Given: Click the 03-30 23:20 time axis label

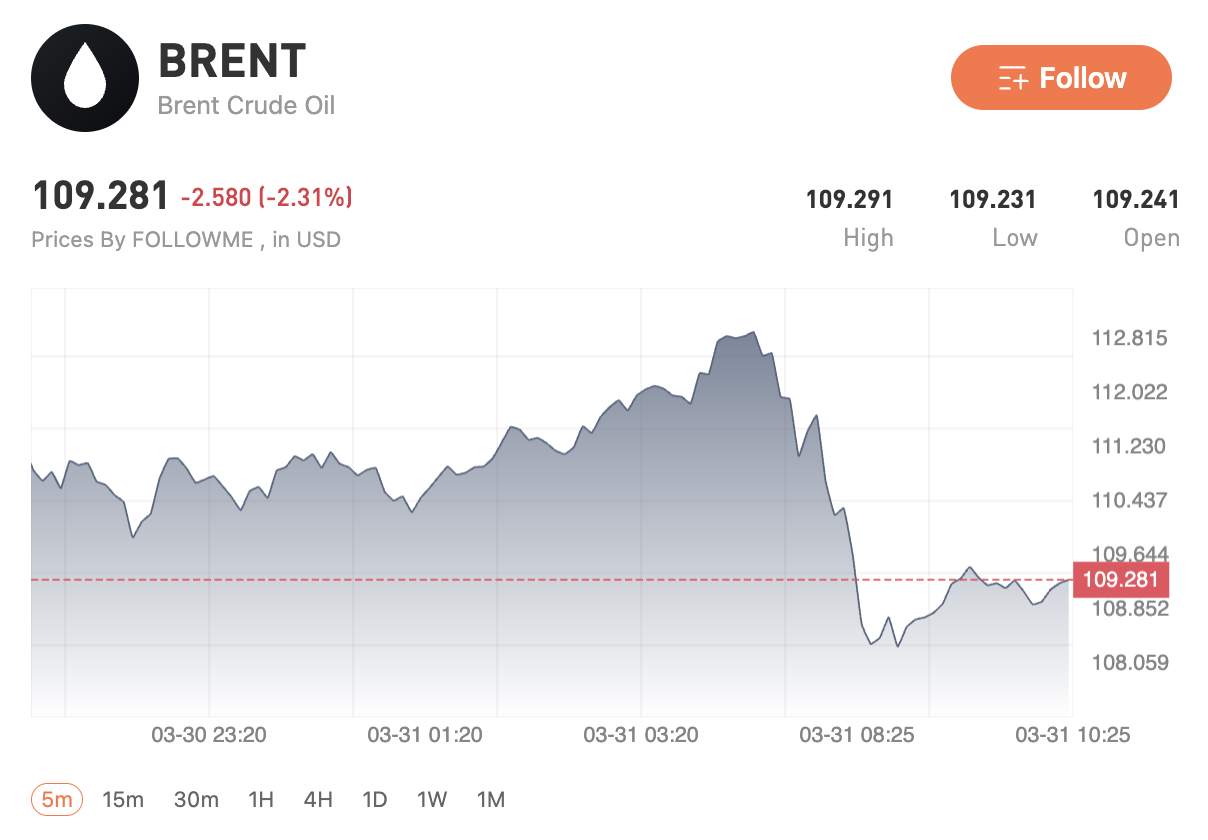Looking at the screenshot, I should click(209, 735).
